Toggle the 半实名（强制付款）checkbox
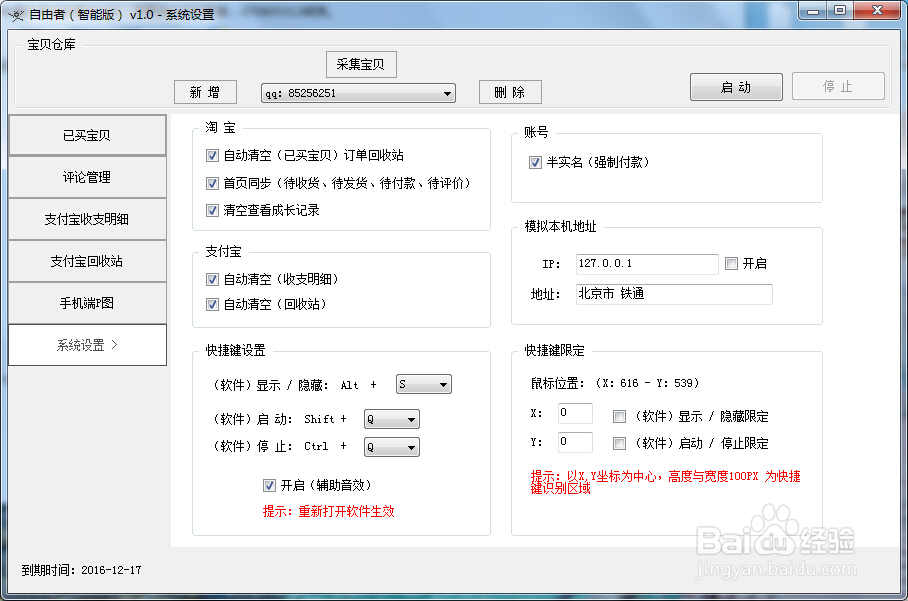Screen dimensions: 908x601 [x=536, y=162]
